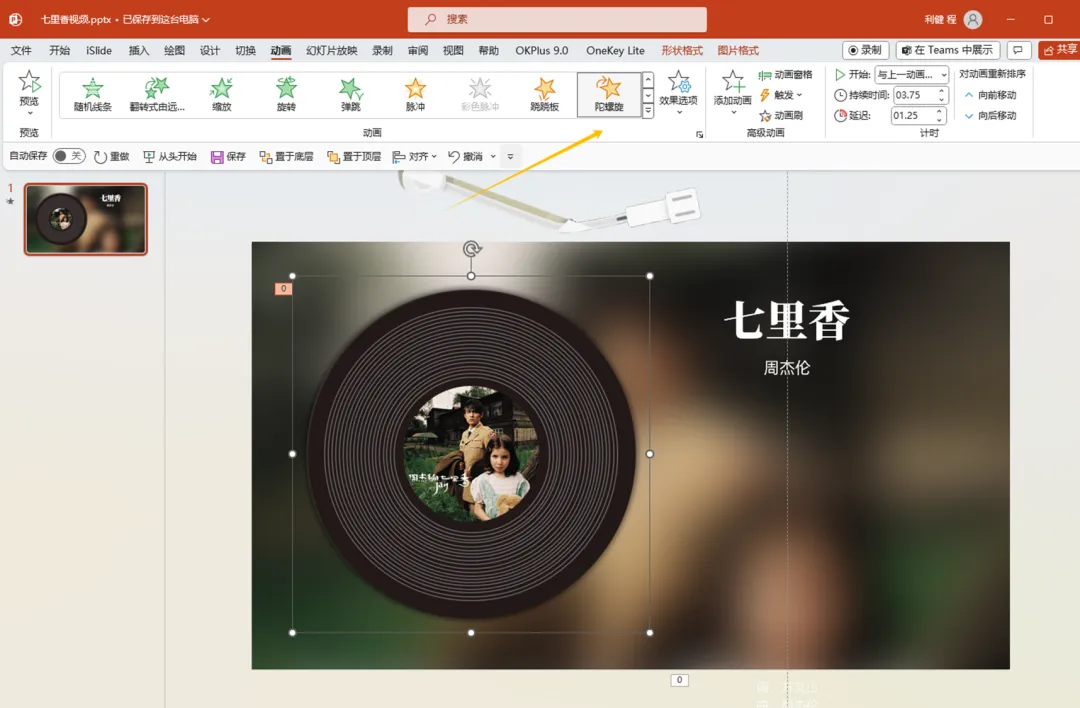The image size is (1080, 708).
Task: Open the 图片格式 picture format tab
Action: click(x=738, y=50)
